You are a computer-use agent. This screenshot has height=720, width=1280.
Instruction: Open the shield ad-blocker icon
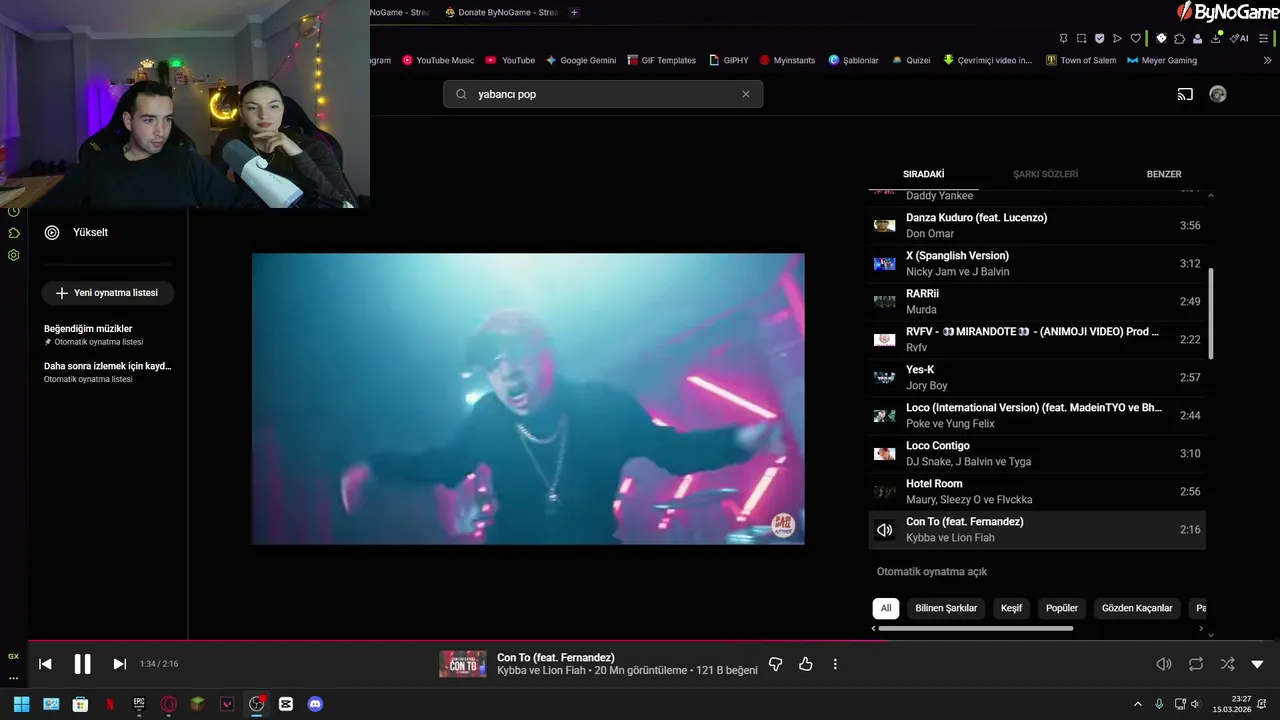(x=1100, y=38)
